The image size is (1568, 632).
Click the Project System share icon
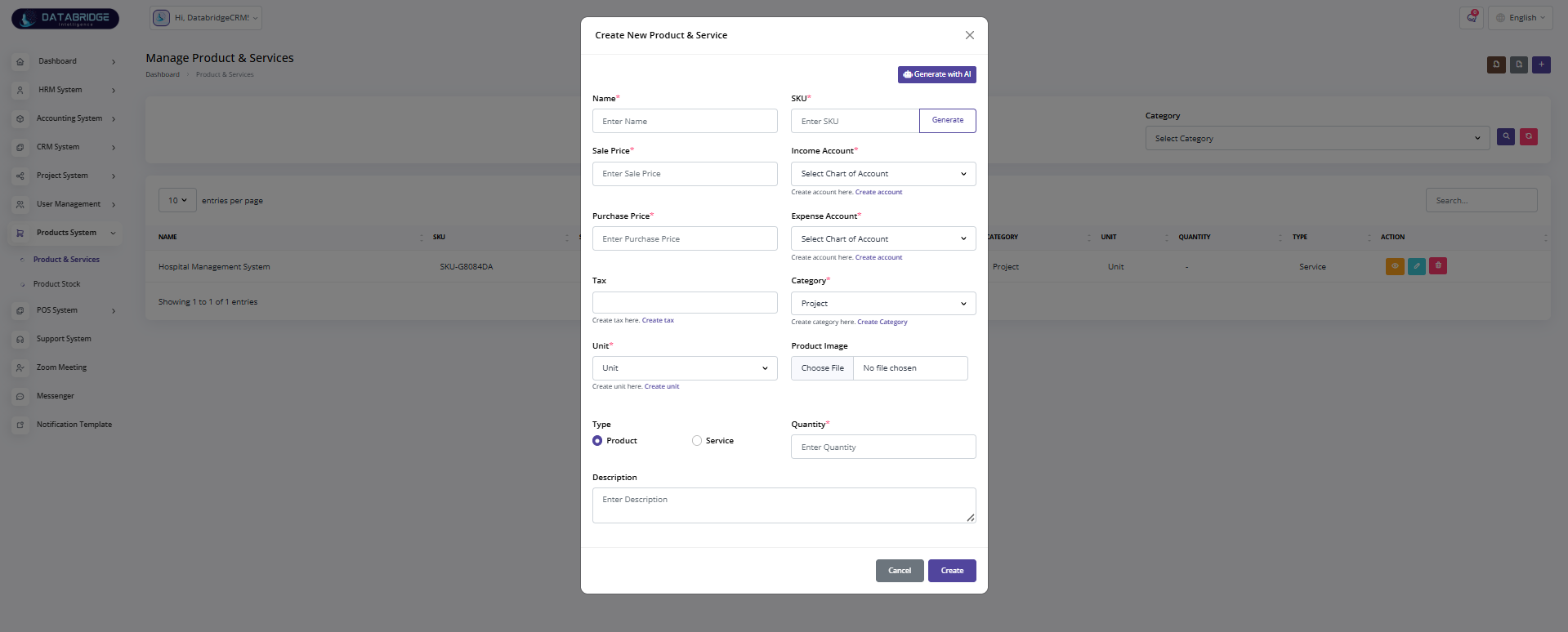(20, 176)
